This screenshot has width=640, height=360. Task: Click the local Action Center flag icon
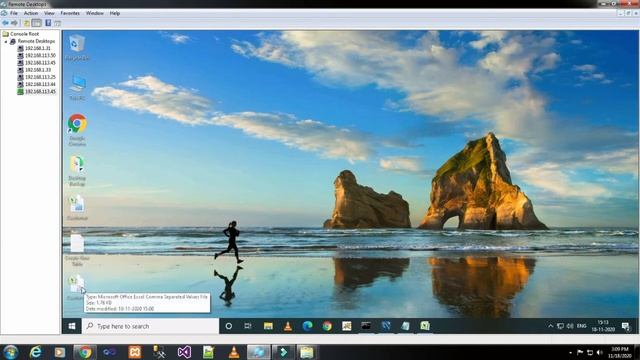click(x=580, y=352)
